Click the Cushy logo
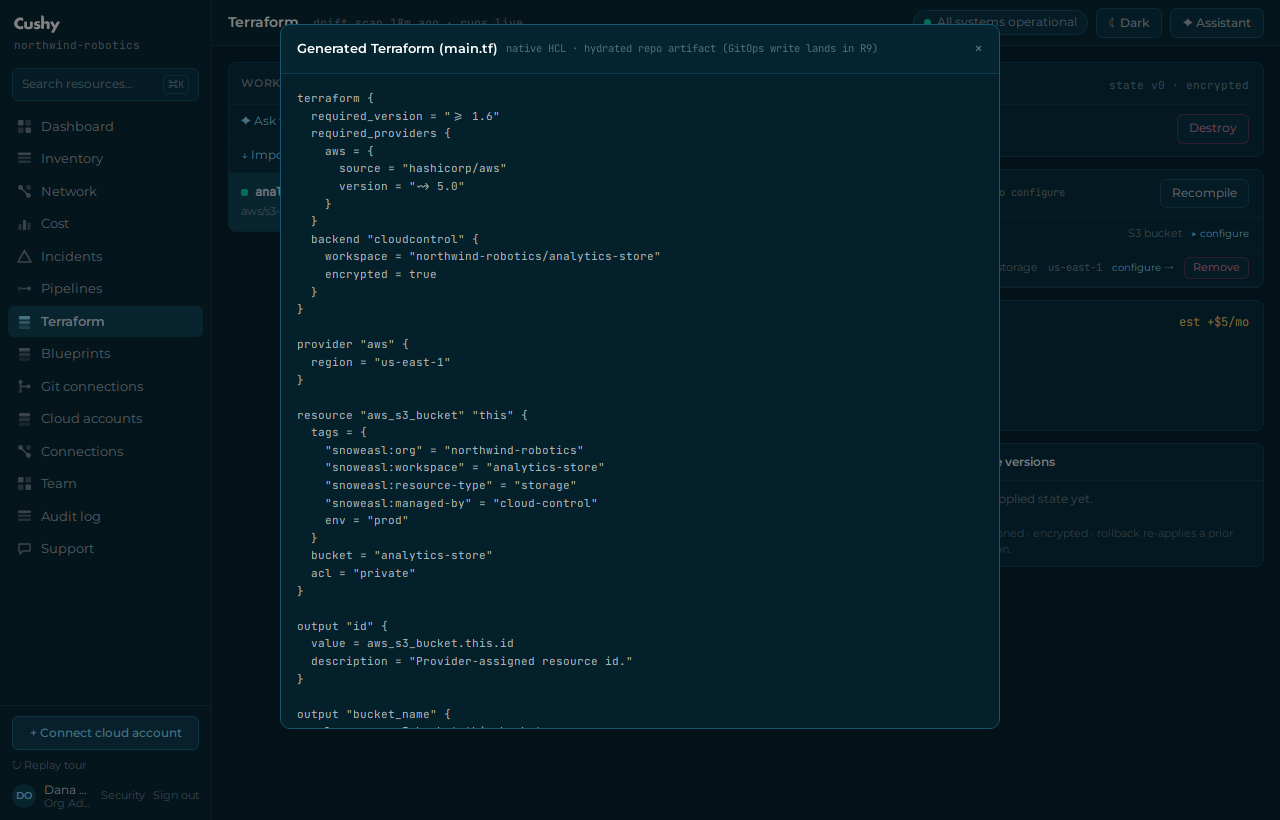 coord(37,24)
